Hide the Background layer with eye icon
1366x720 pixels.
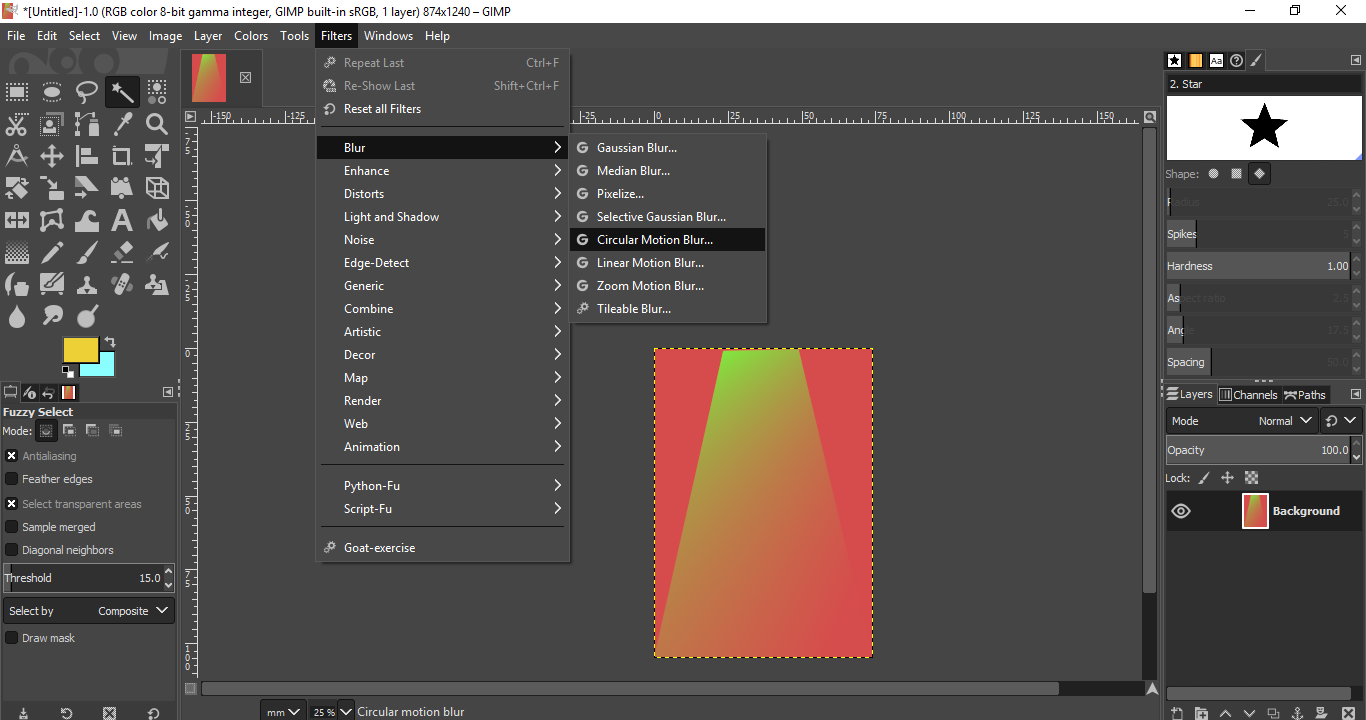[1181, 511]
